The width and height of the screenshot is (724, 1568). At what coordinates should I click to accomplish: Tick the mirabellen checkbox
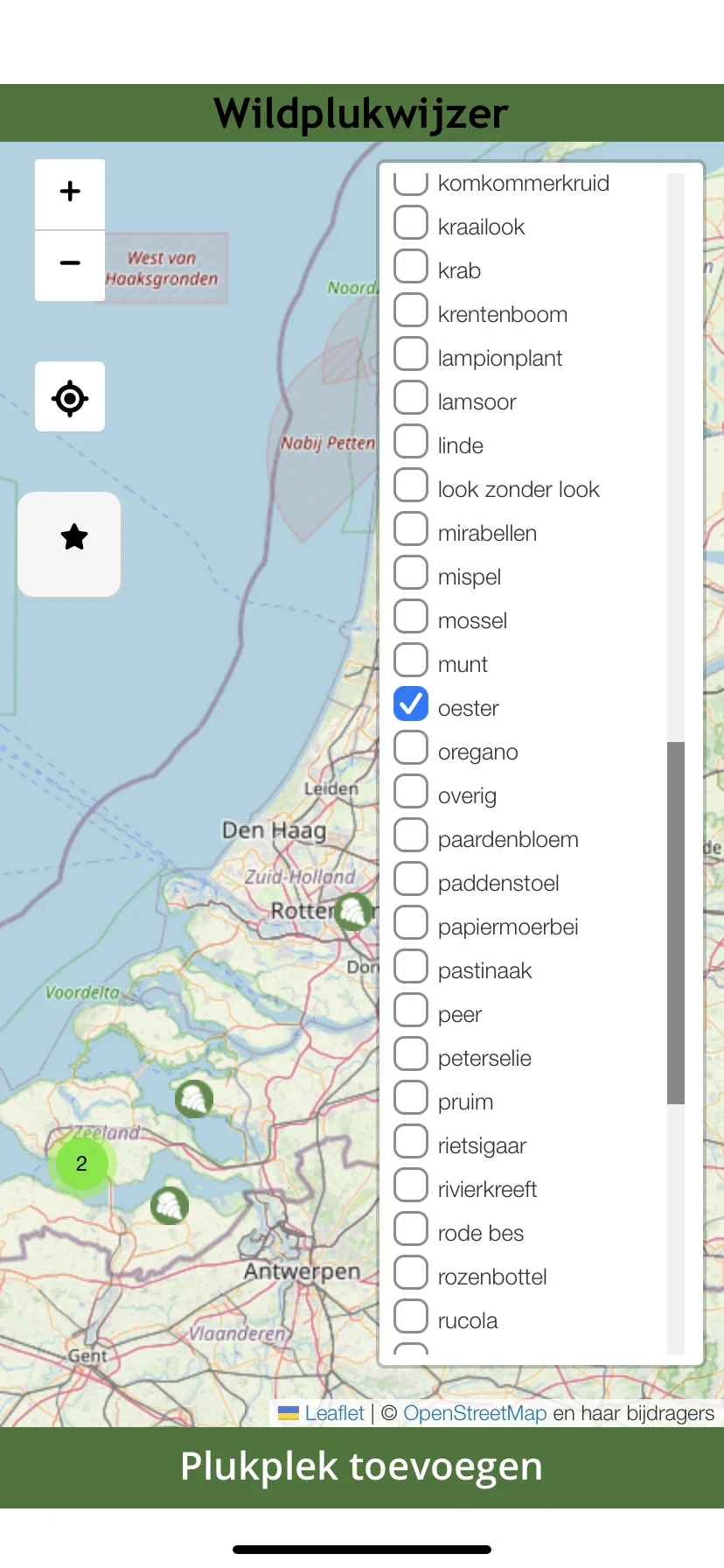click(x=411, y=528)
